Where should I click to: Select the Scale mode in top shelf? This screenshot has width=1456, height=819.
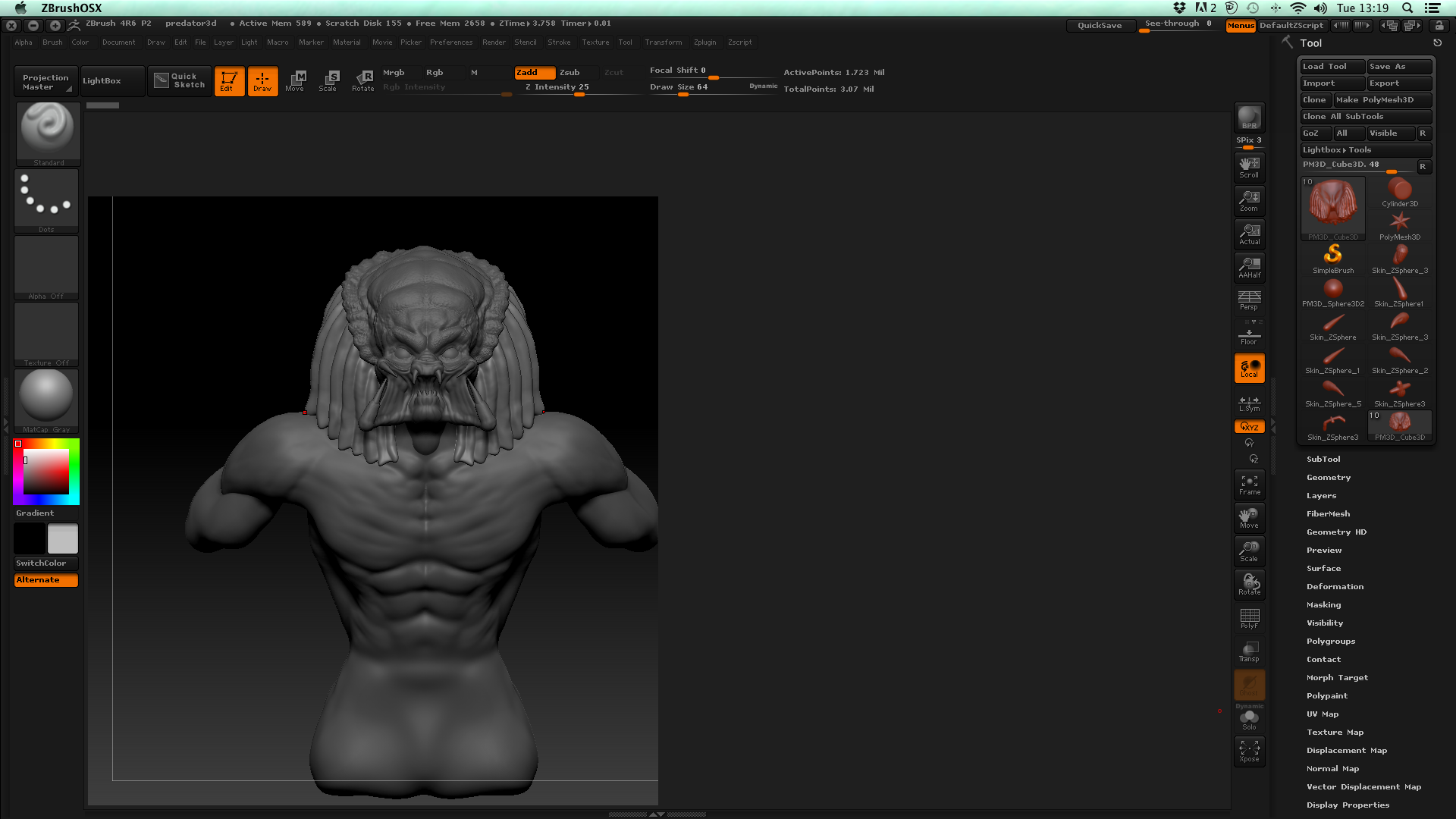[328, 80]
